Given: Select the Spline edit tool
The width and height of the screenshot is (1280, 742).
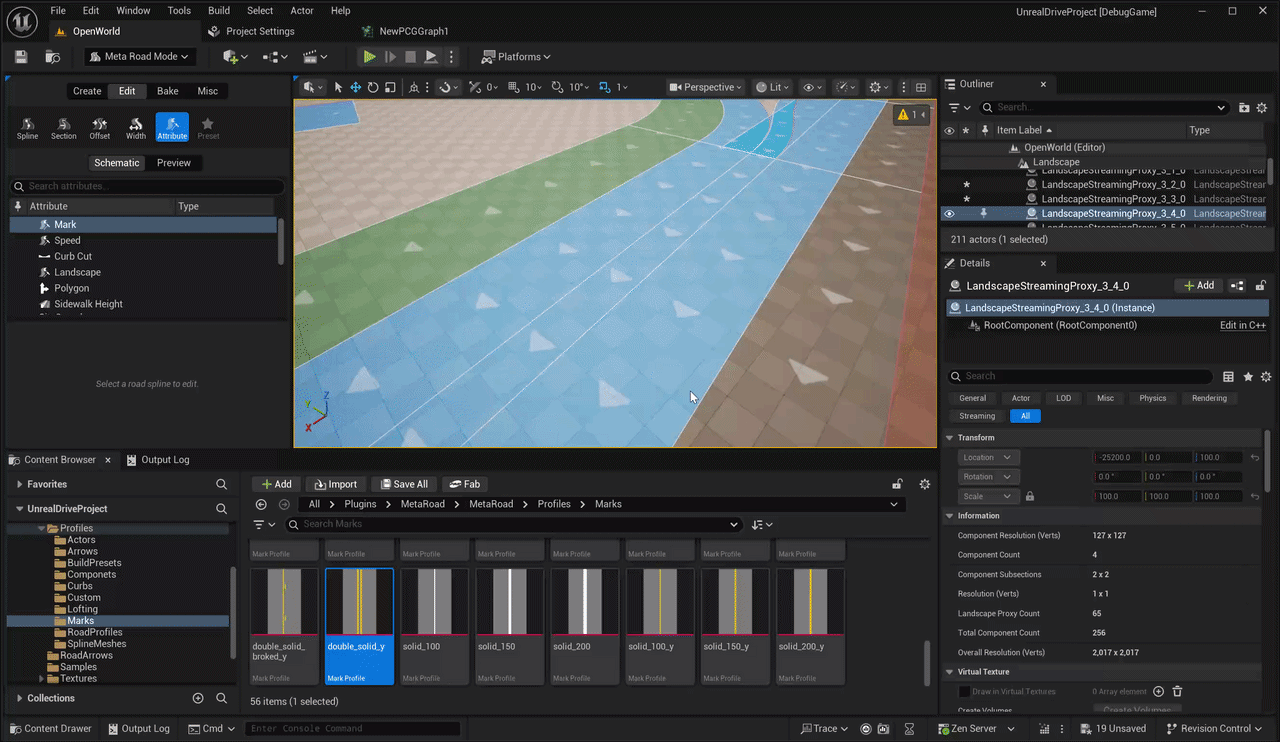Looking at the screenshot, I should click(27, 128).
